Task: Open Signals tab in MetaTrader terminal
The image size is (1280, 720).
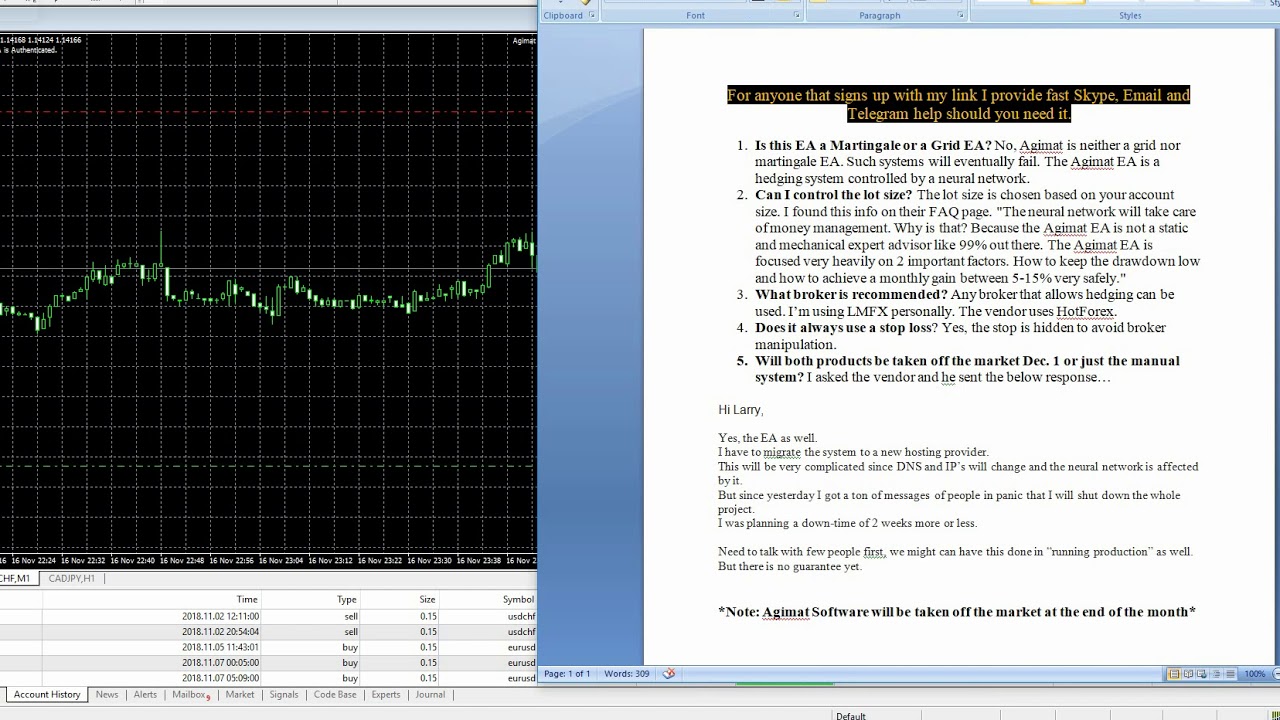Action: coord(284,695)
